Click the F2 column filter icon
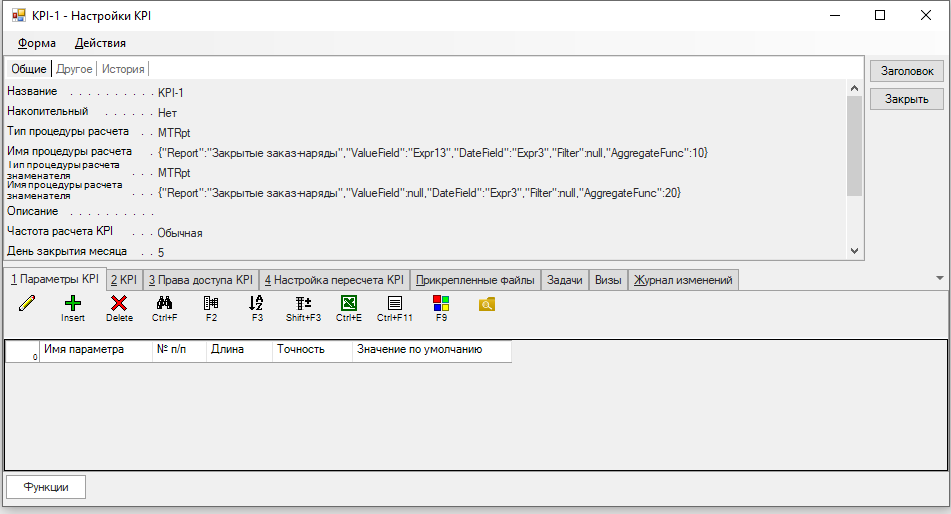The image size is (951, 514). (211, 303)
